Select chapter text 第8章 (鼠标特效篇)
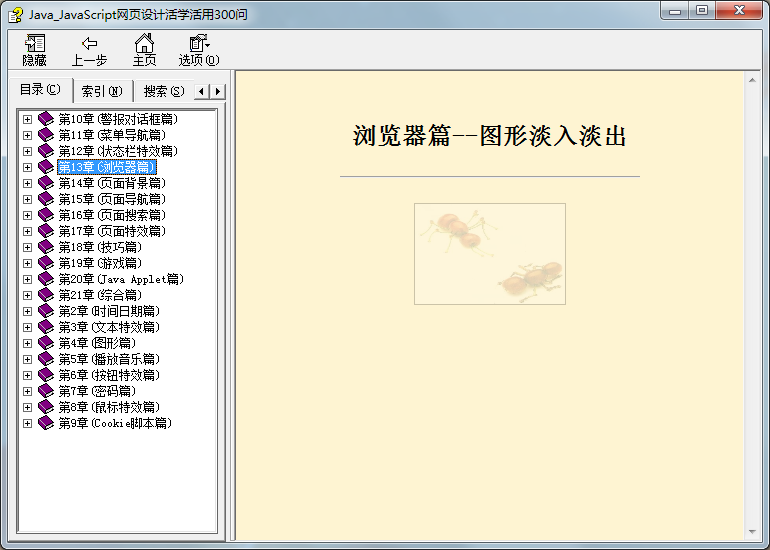770x550 pixels. tap(110, 407)
